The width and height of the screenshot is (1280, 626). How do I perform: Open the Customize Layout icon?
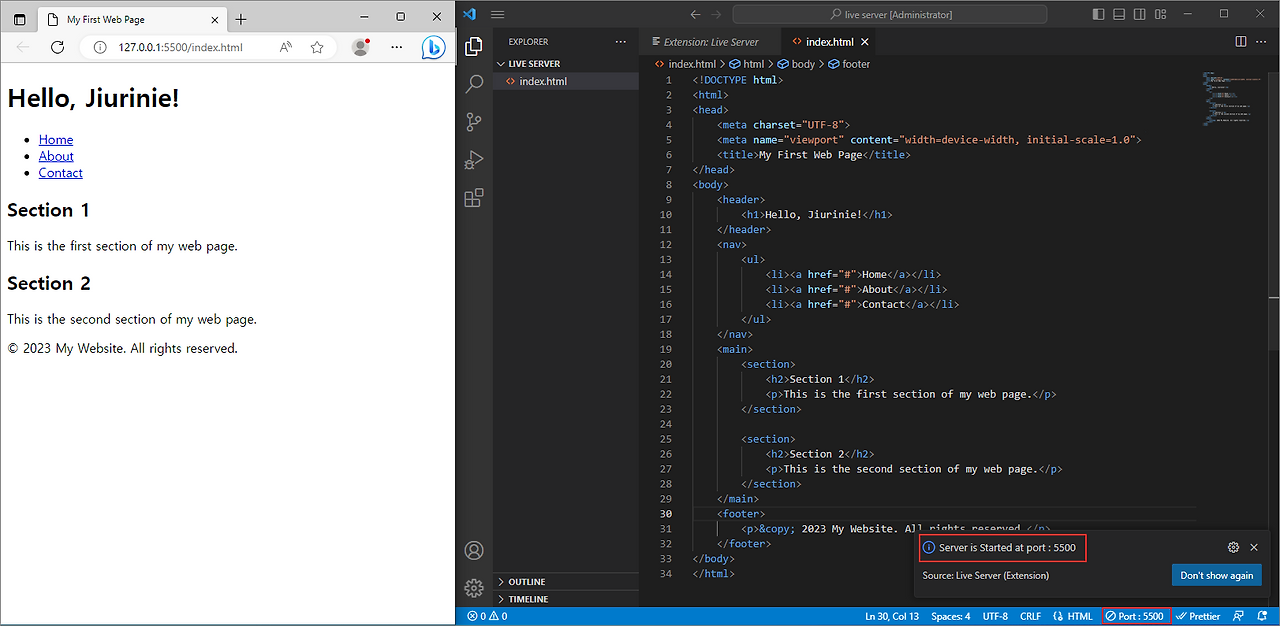click(1160, 14)
